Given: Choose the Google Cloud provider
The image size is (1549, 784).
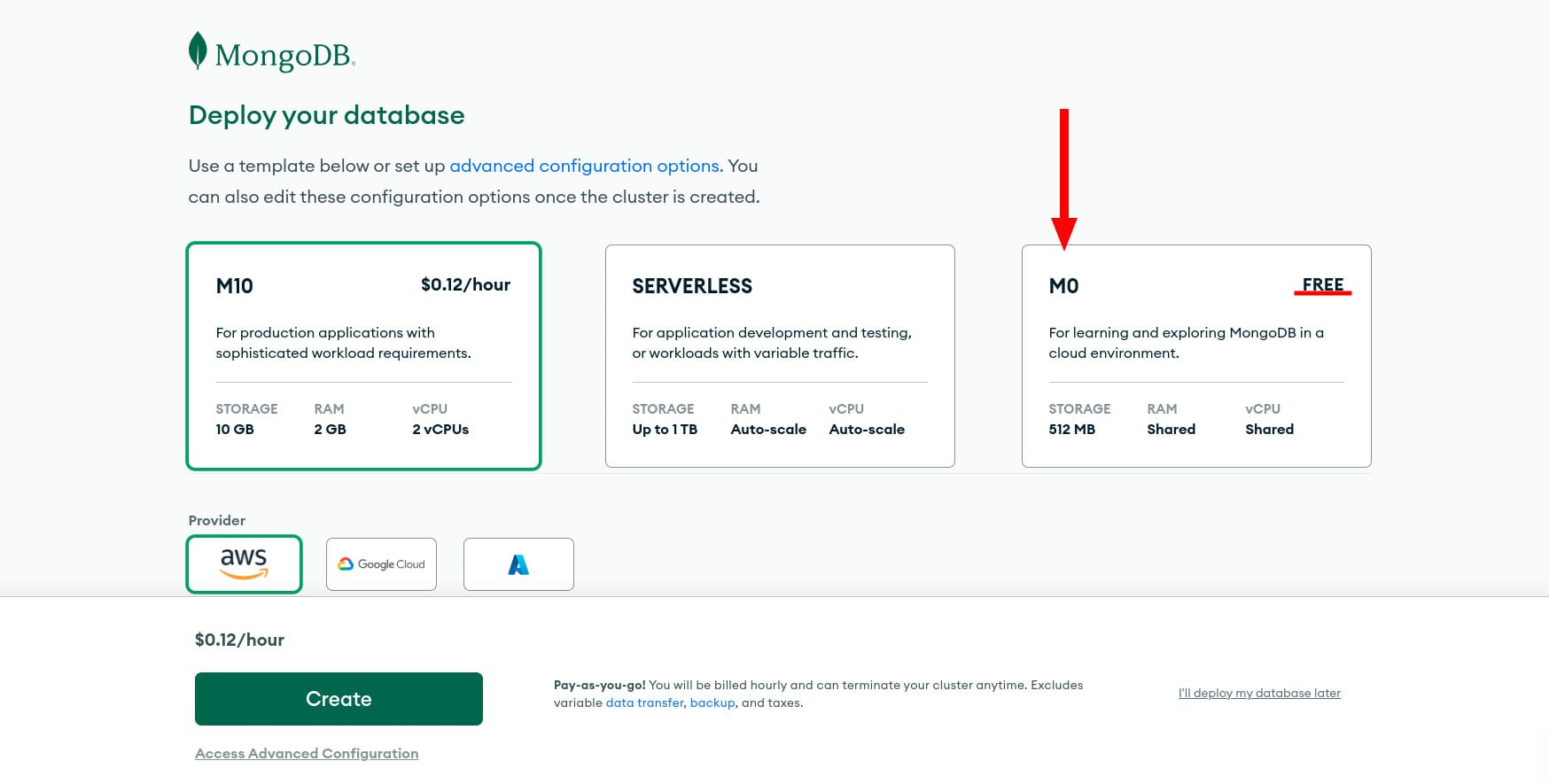Looking at the screenshot, I should coord(381,564).
